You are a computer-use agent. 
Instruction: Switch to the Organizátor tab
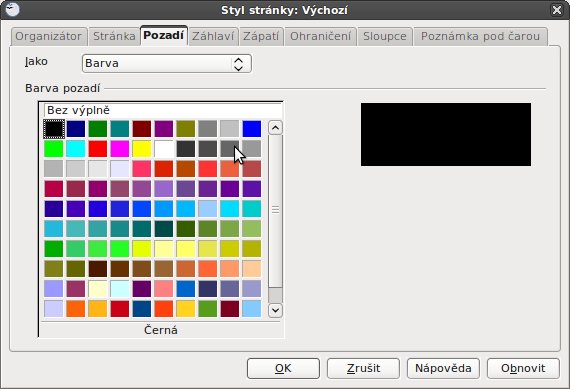pyautogui.click(x=49, y=36)
